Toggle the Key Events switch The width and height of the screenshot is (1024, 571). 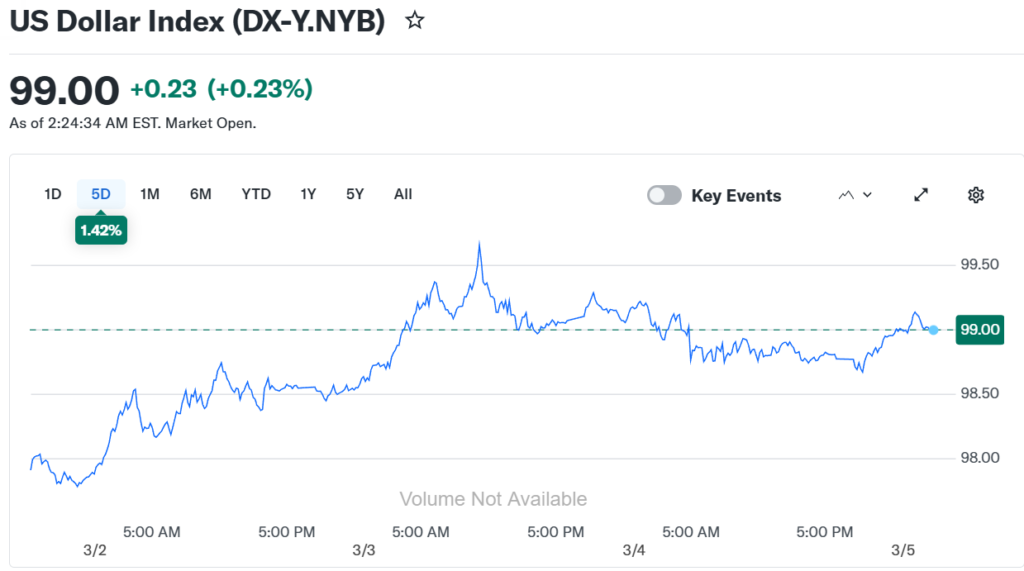pos(664,195)
